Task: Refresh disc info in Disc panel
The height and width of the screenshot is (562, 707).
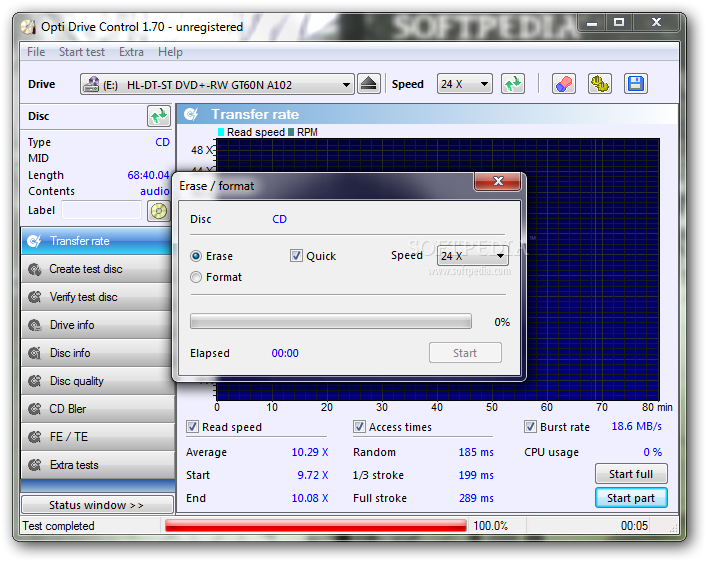Action: point(159,116)
